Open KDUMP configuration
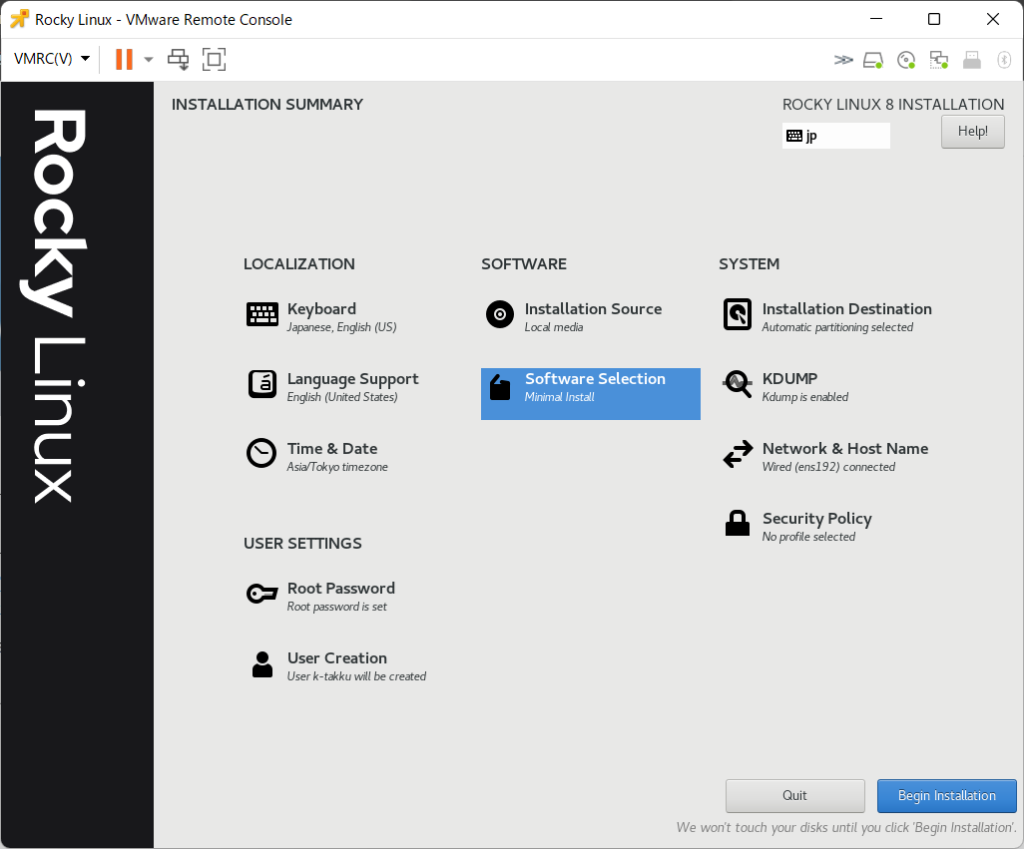The height and width of the screenshot is (849, 1024). (x=789, y=386)
